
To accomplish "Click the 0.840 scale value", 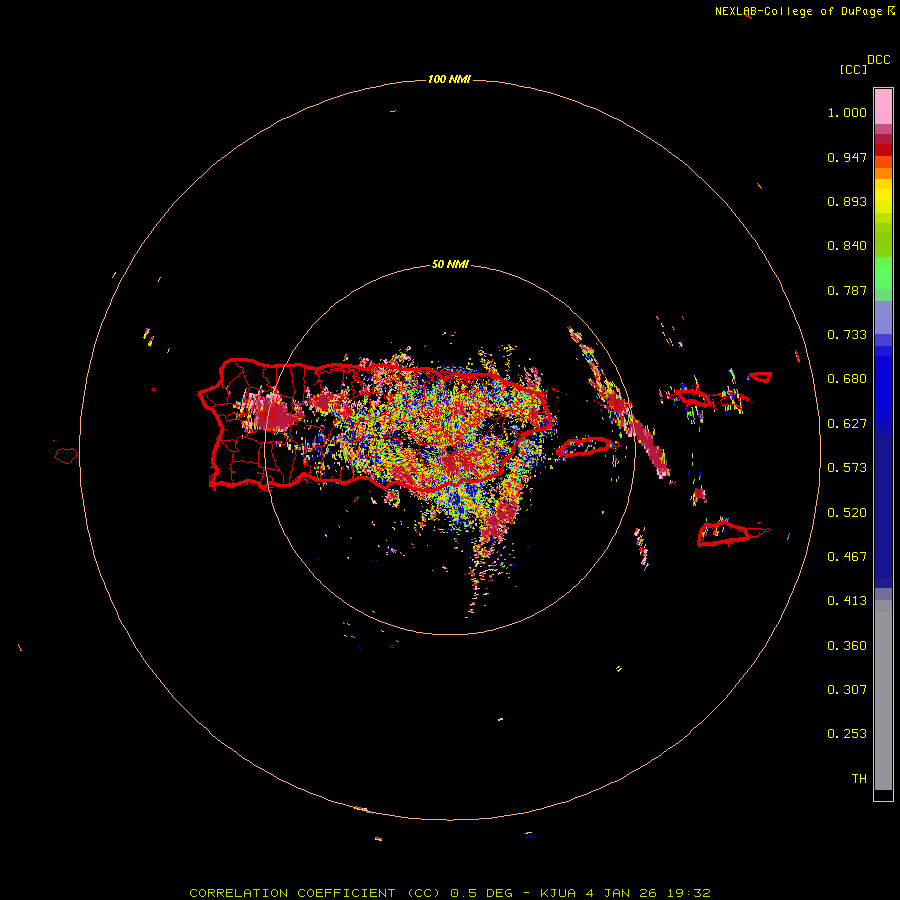I will click(847, 246).
